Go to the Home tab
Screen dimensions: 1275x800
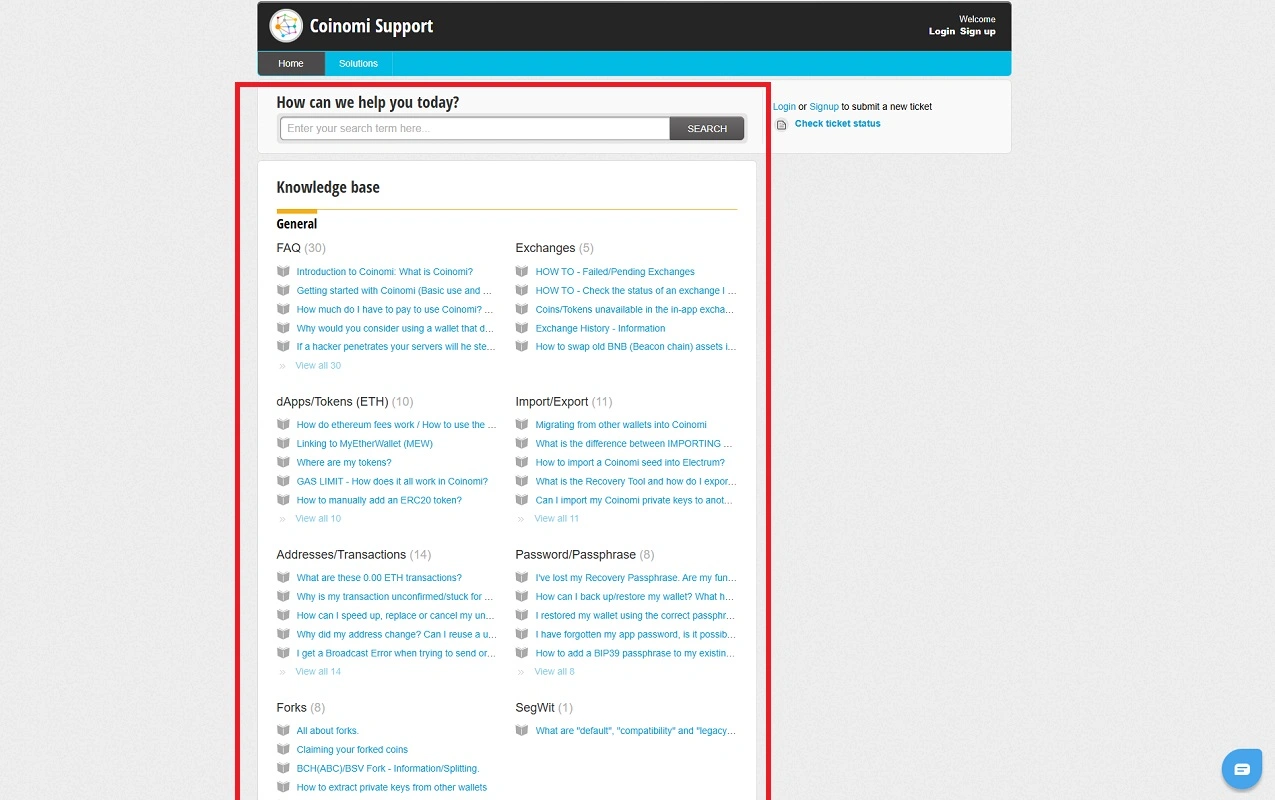coord(291,64)
